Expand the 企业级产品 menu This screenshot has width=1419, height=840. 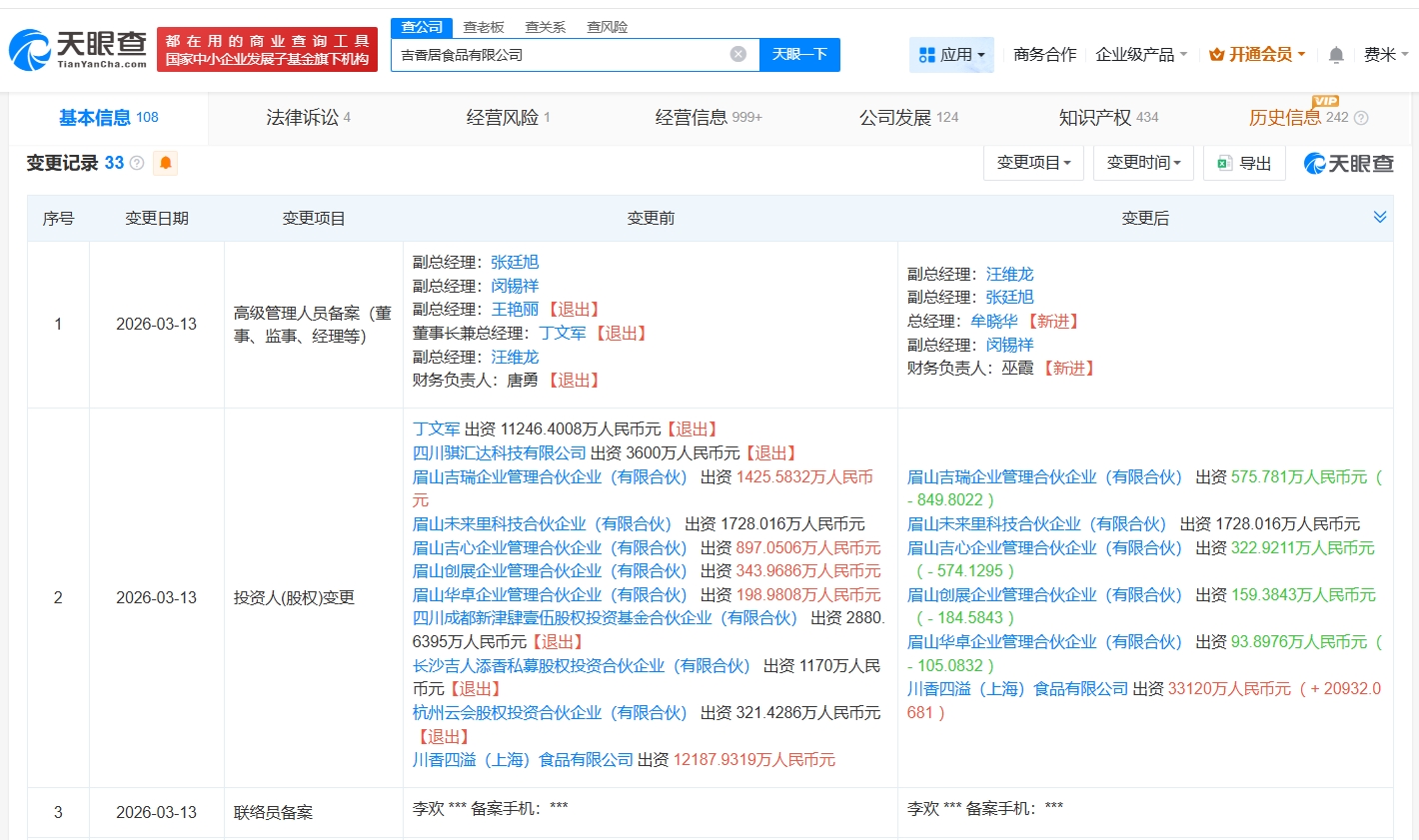click(x=1140, y=55)
